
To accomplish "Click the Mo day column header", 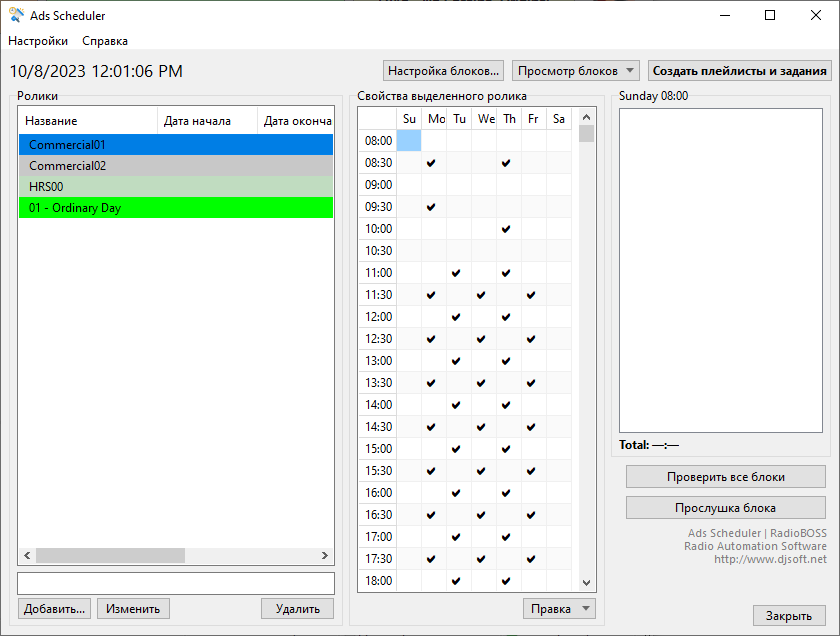I will (434, 118).
